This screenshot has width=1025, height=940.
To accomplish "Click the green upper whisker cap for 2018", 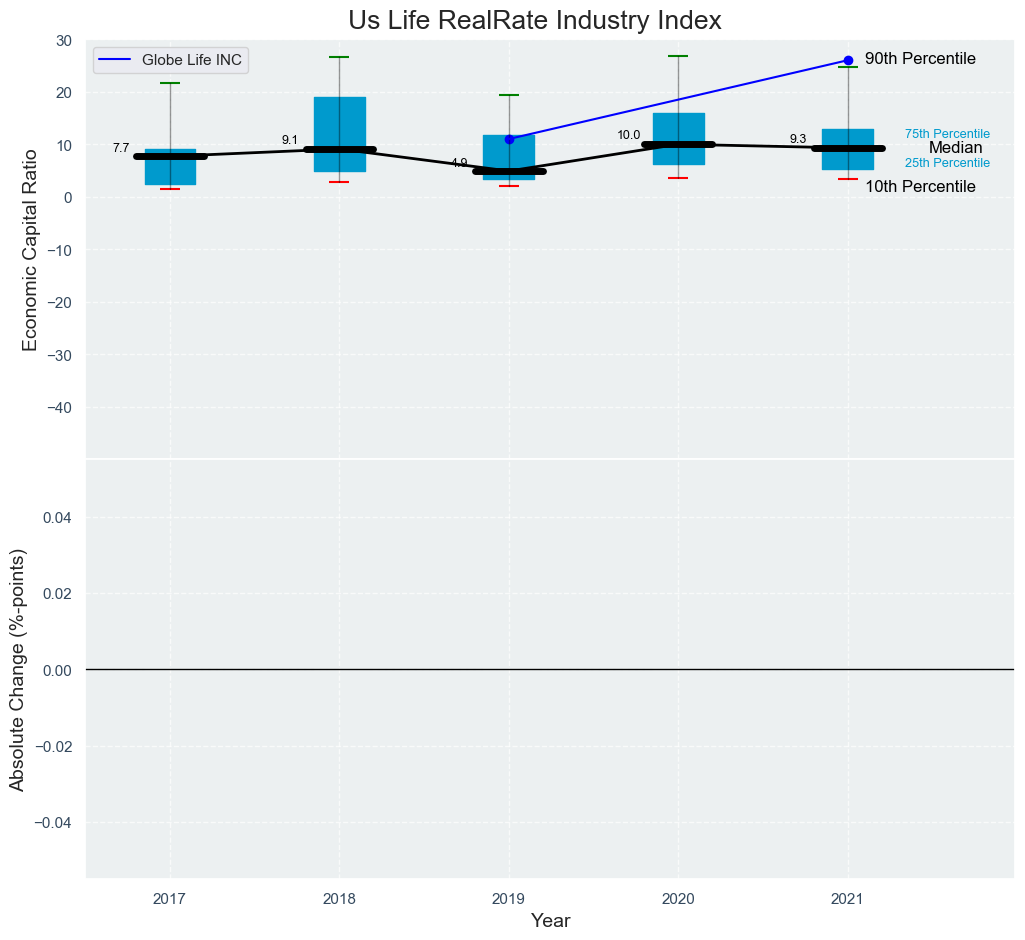I will (x=339, y=57).
